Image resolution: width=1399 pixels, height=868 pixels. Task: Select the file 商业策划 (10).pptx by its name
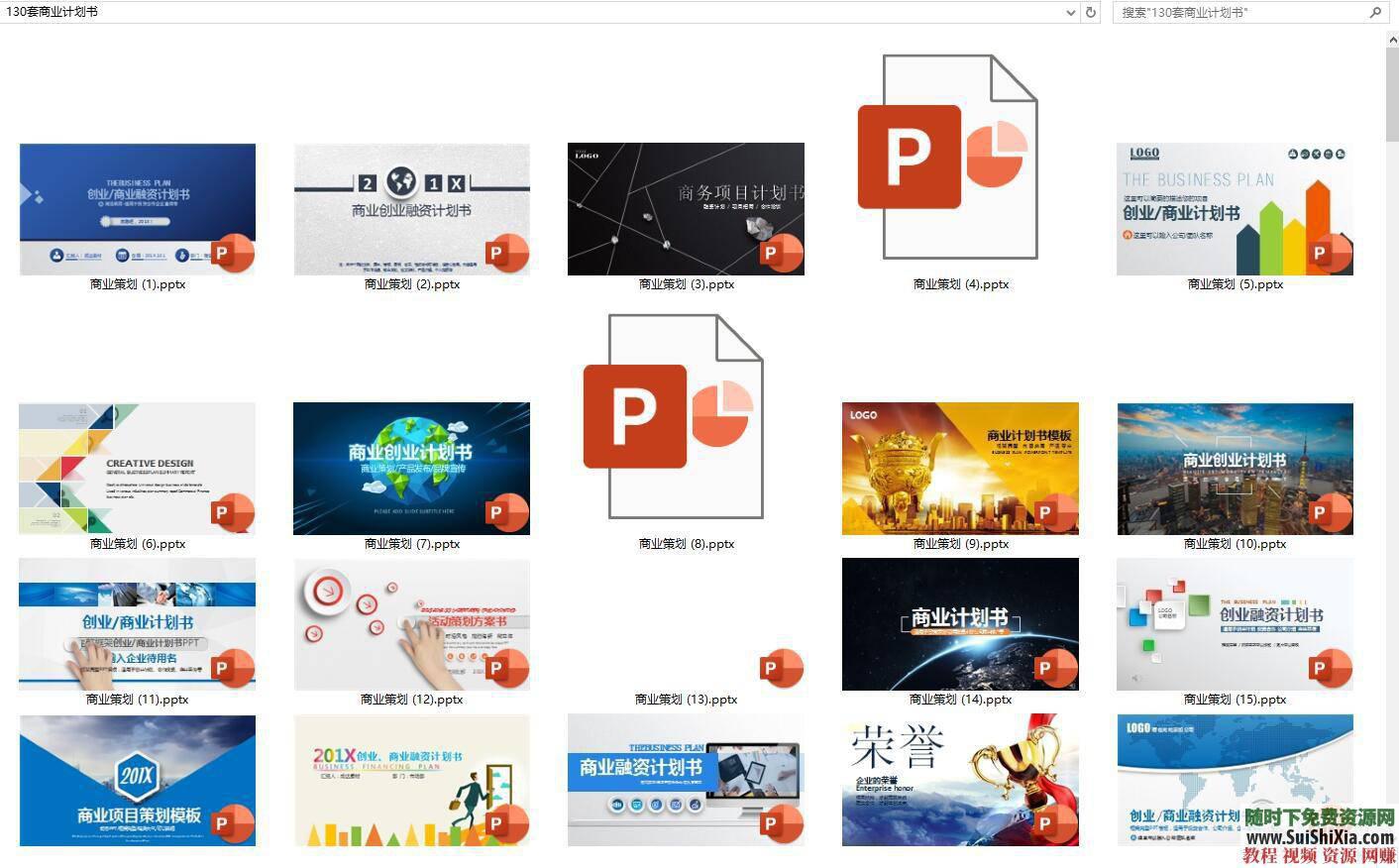tap(1234, 544)
